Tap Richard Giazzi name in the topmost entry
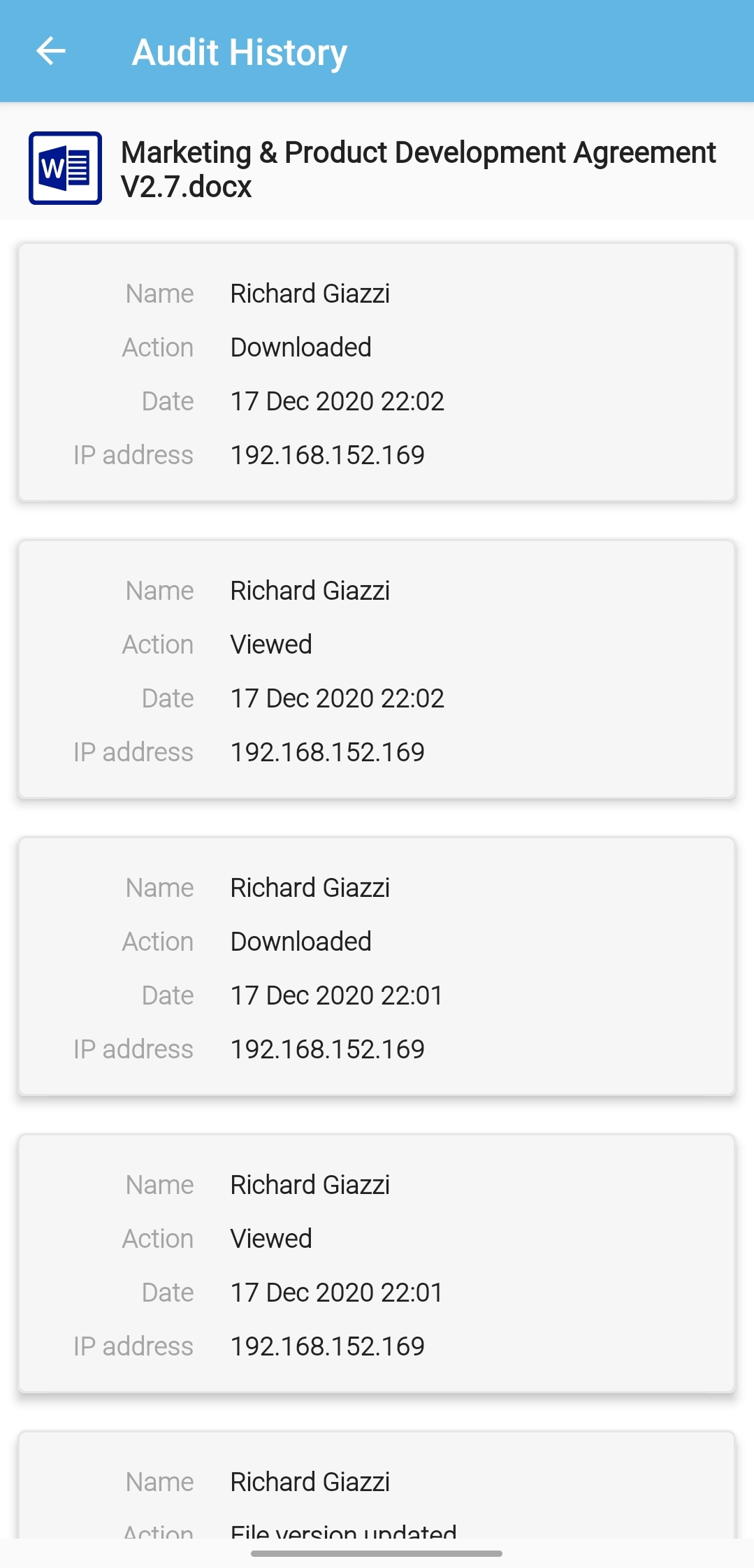Viewport: 754px width, 1568px height. click(310, 294)
